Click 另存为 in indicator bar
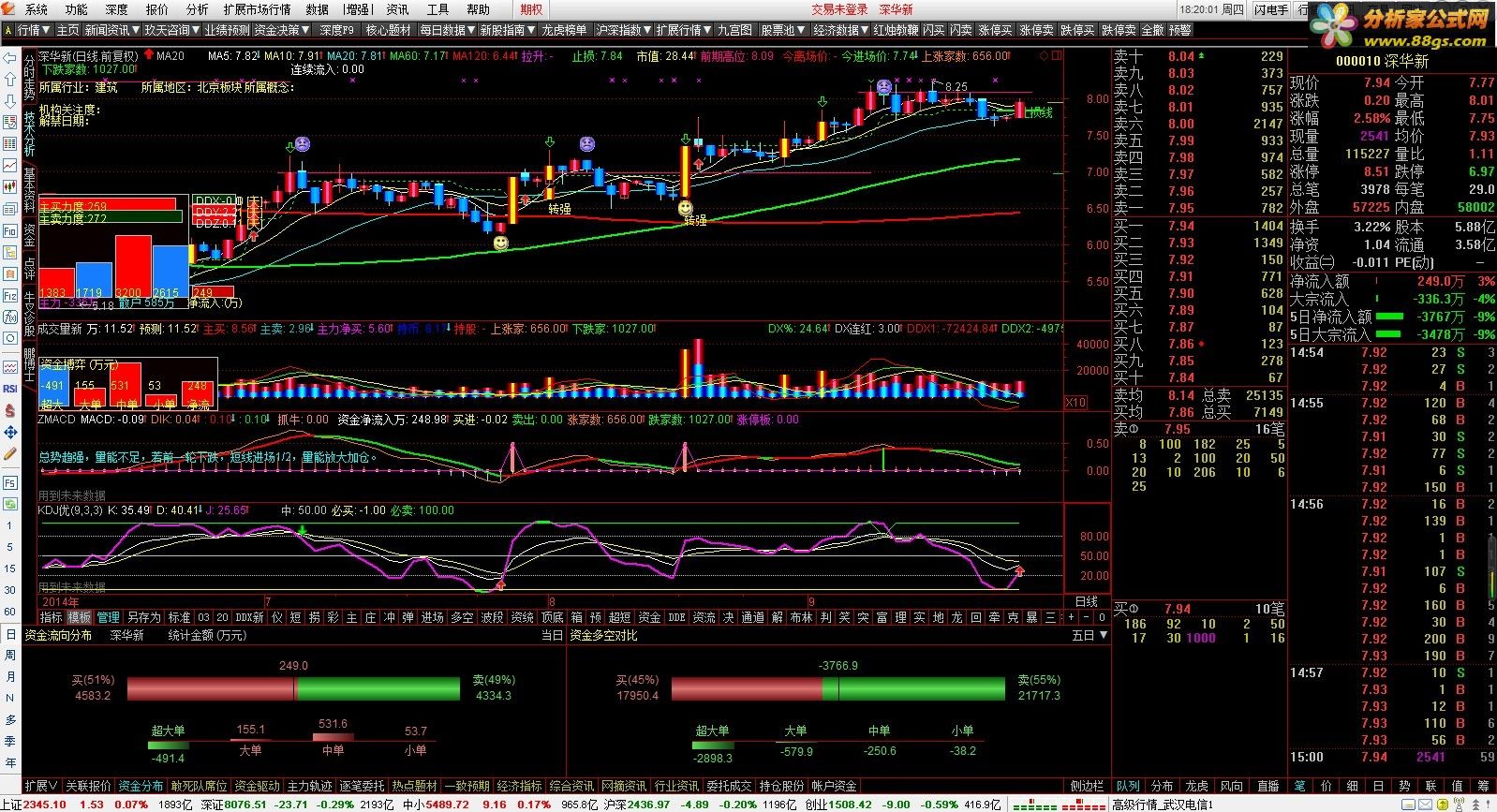1497x812 pixels. tap(144, 617)
